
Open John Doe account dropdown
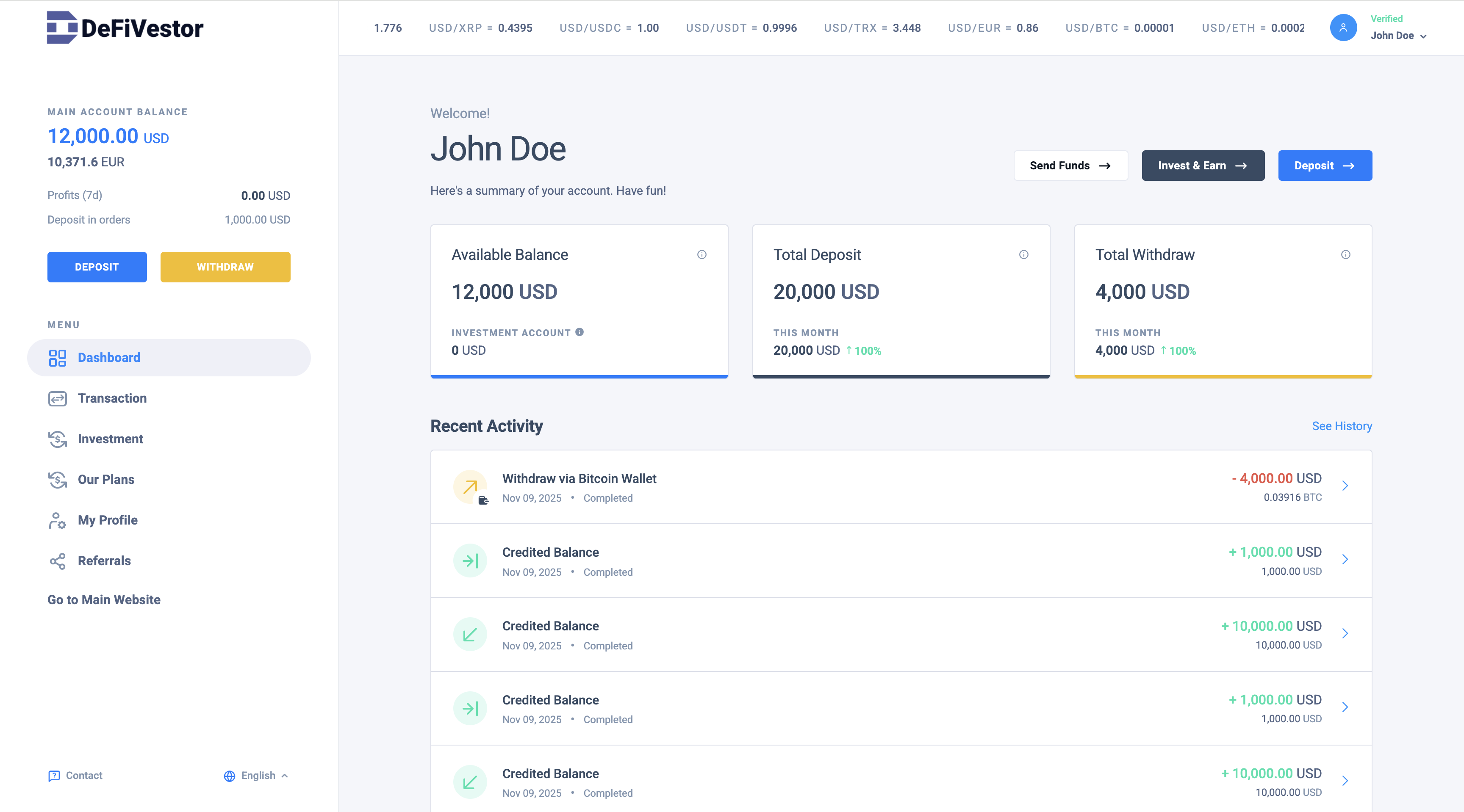[1399, 35]
